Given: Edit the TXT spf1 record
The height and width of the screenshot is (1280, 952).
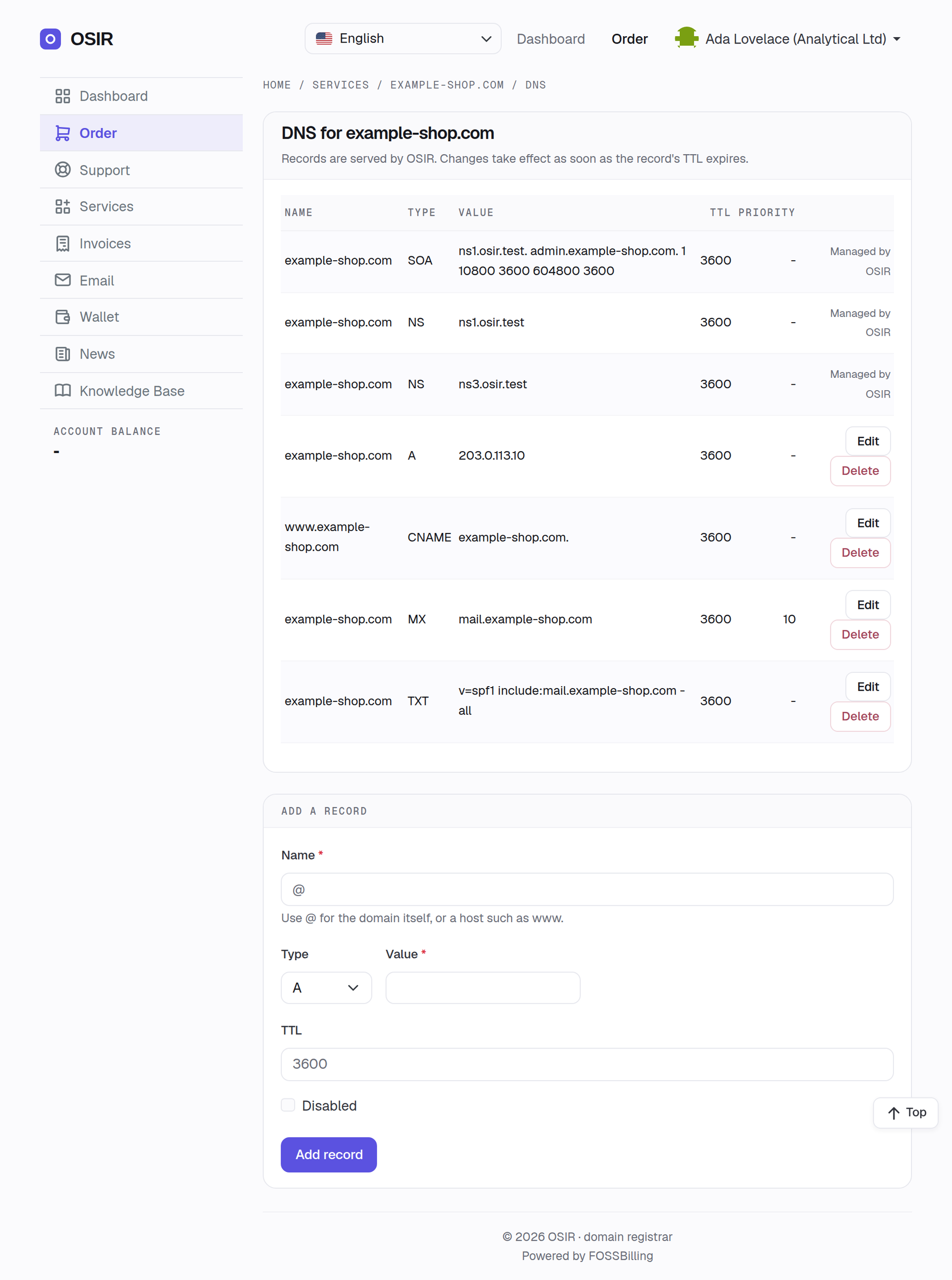Looking at the screenshot, I should point(868,687).
